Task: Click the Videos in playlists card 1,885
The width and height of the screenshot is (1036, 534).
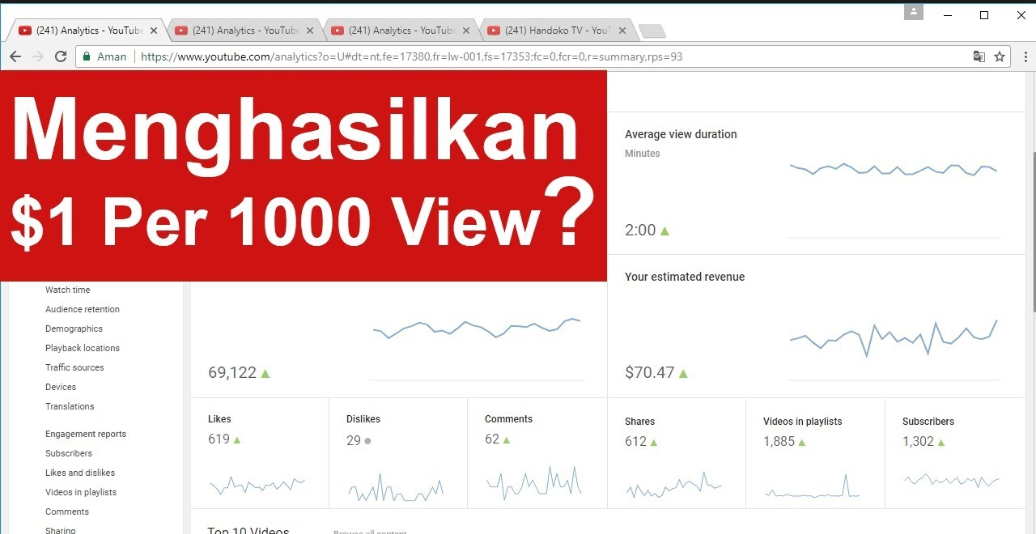Action: [815, 453]
